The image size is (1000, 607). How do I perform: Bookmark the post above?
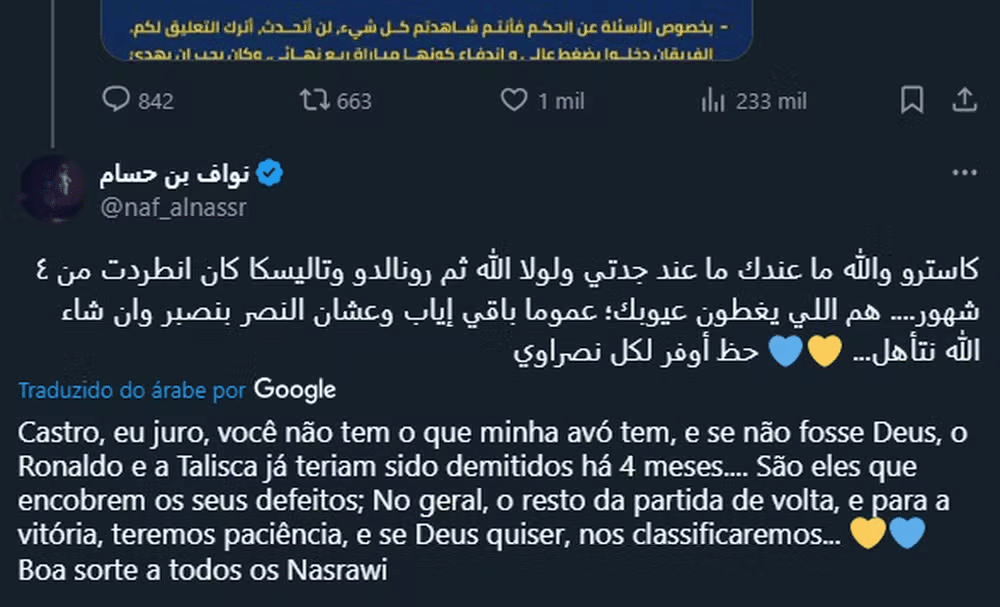pyautogui.click(x=912, y=100)
